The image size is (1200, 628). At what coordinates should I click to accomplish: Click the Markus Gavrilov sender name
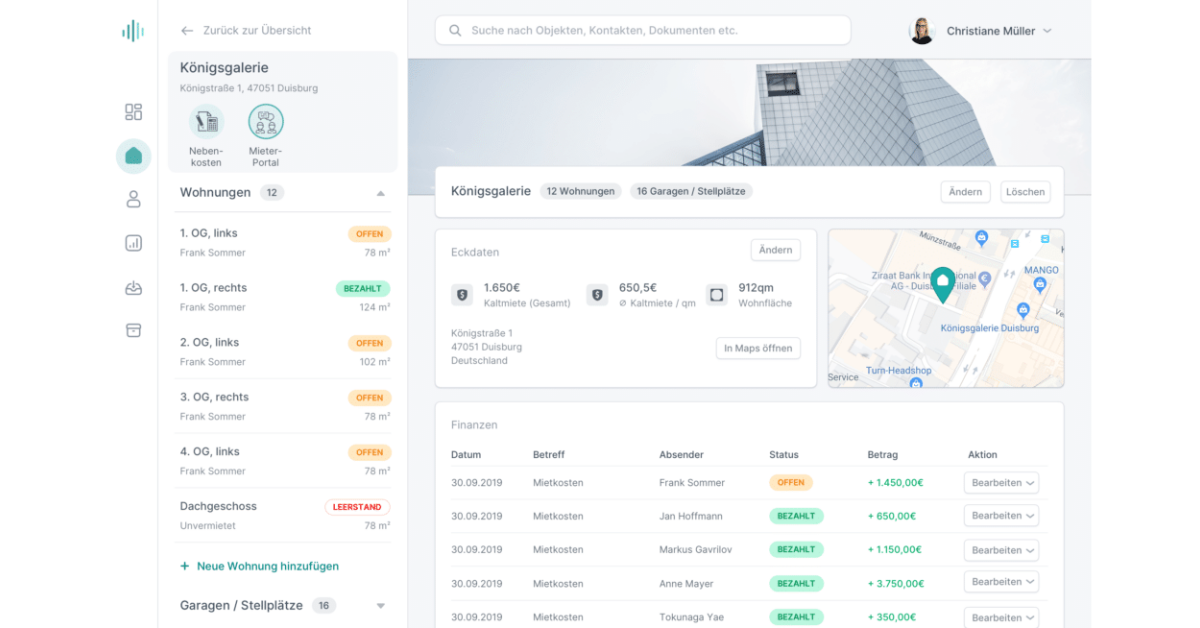(698, 550)
